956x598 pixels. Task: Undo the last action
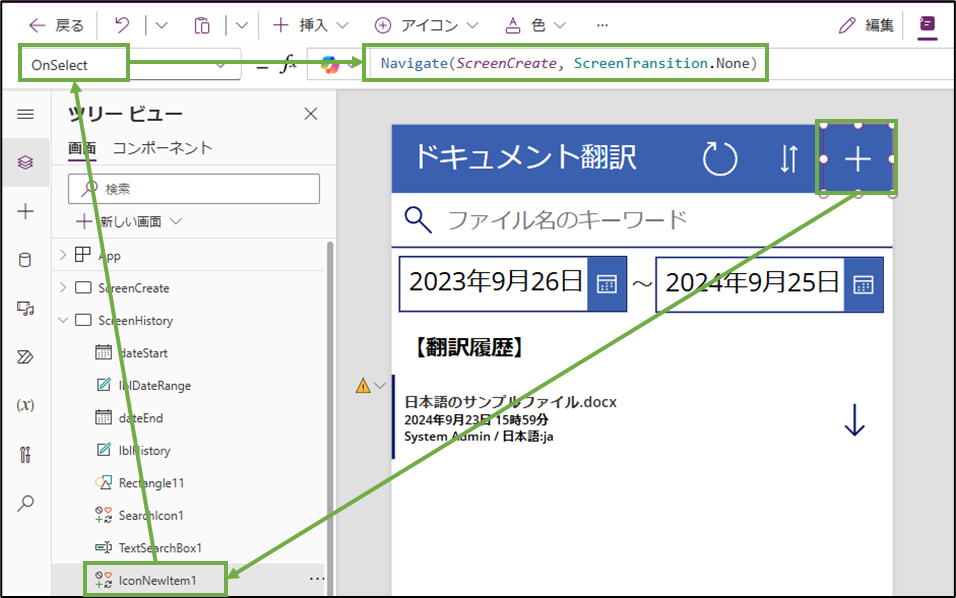(122, 26)
